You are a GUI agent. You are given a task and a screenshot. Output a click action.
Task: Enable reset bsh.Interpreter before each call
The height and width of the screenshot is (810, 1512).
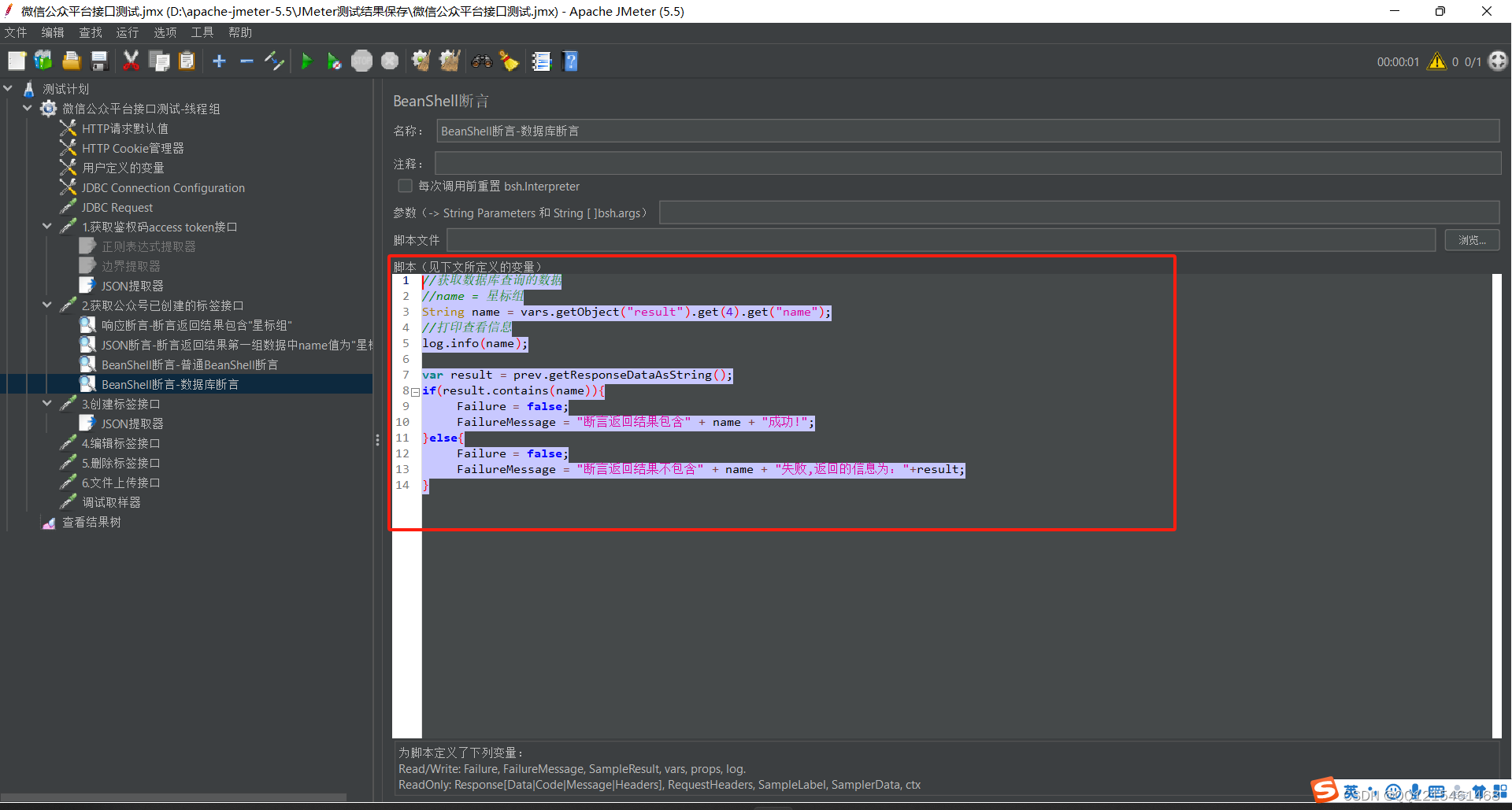click(x=405, y=186)
